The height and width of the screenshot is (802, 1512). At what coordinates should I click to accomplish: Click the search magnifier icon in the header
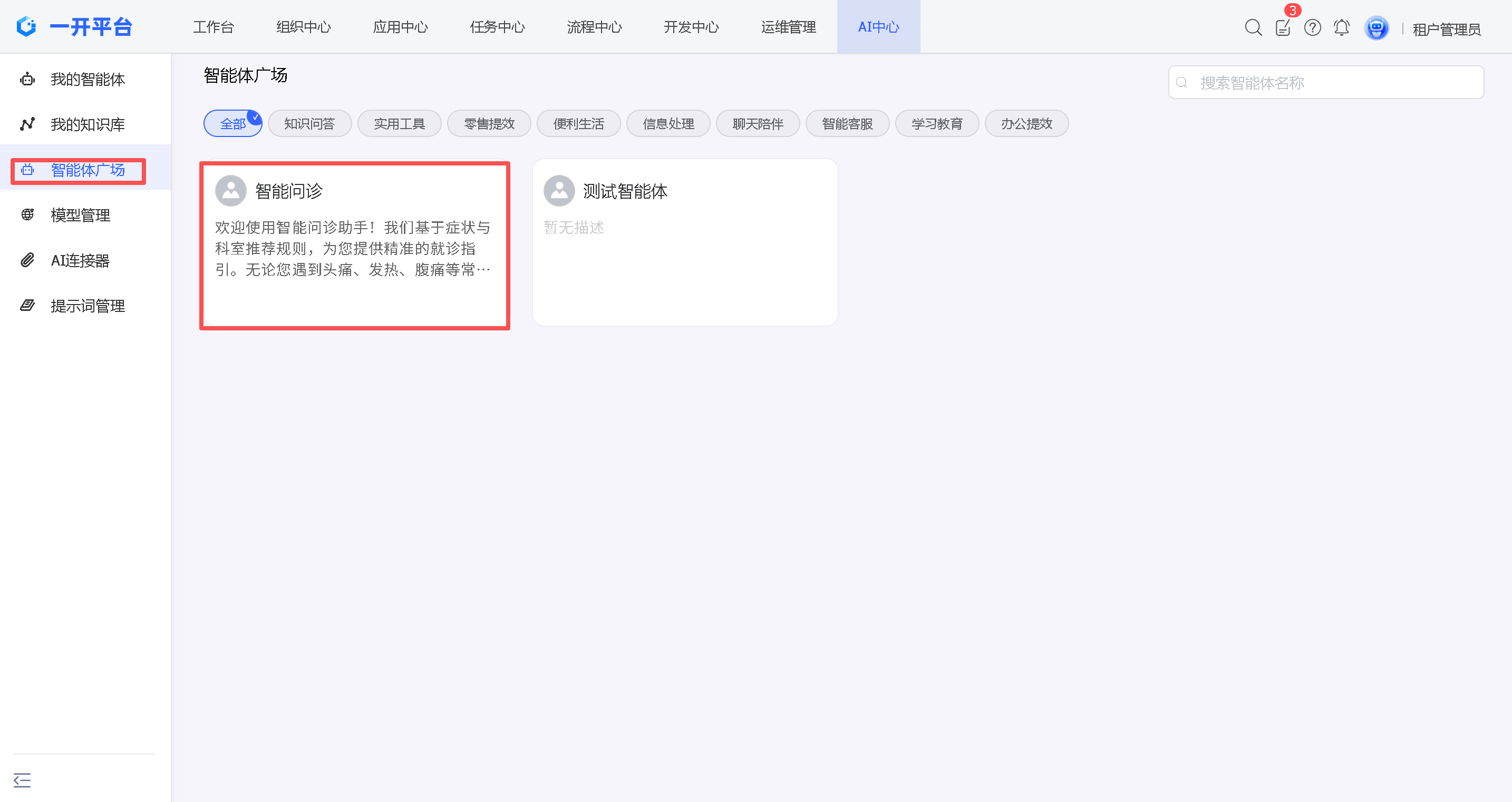tap(1253, 27)
